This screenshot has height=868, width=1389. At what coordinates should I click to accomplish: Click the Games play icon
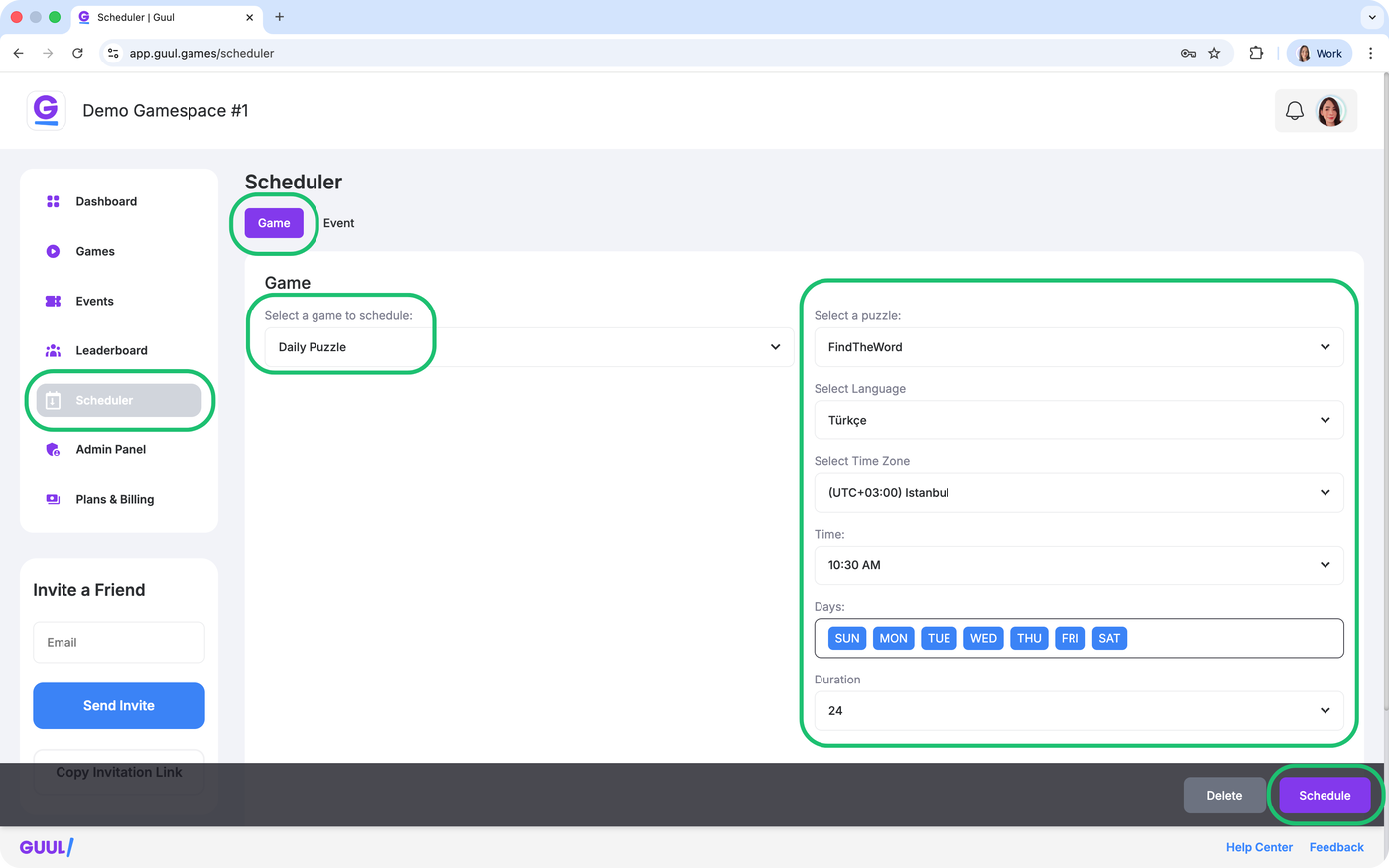(x=53, y=251)
